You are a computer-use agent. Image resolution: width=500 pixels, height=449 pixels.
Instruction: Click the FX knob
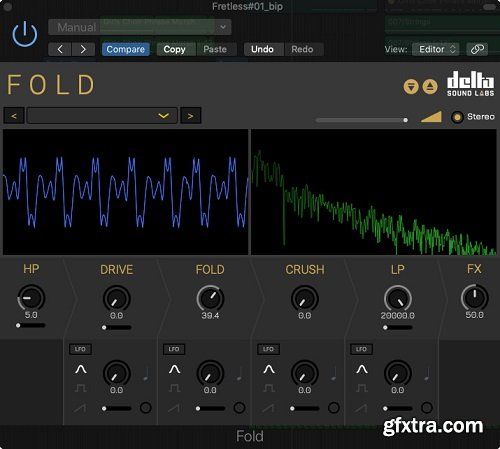tap(474, 298)
